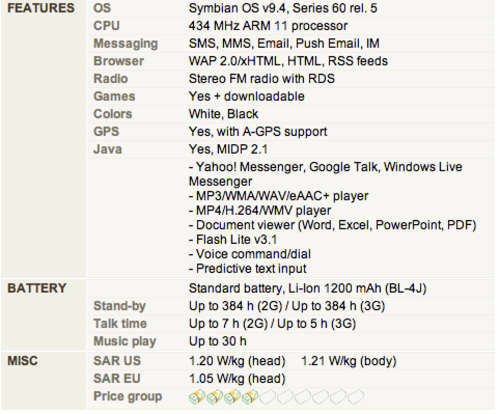Click the Talk time label
This screenshot has width=500, height=414.
(x=120, y=324)
